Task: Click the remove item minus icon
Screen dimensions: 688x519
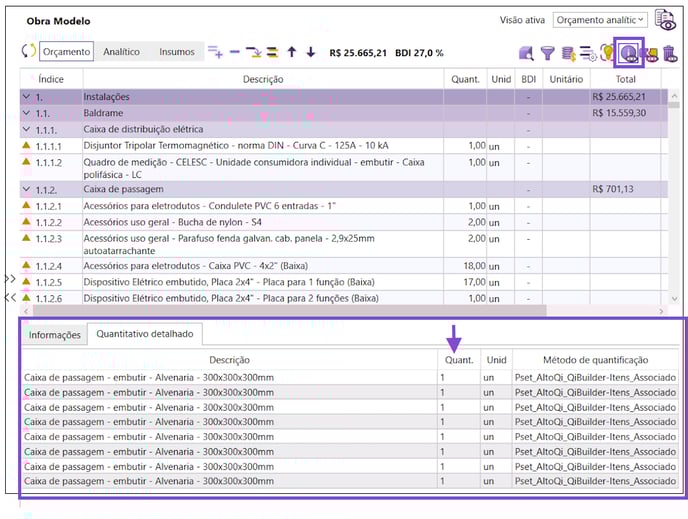Action: (235, 52)
